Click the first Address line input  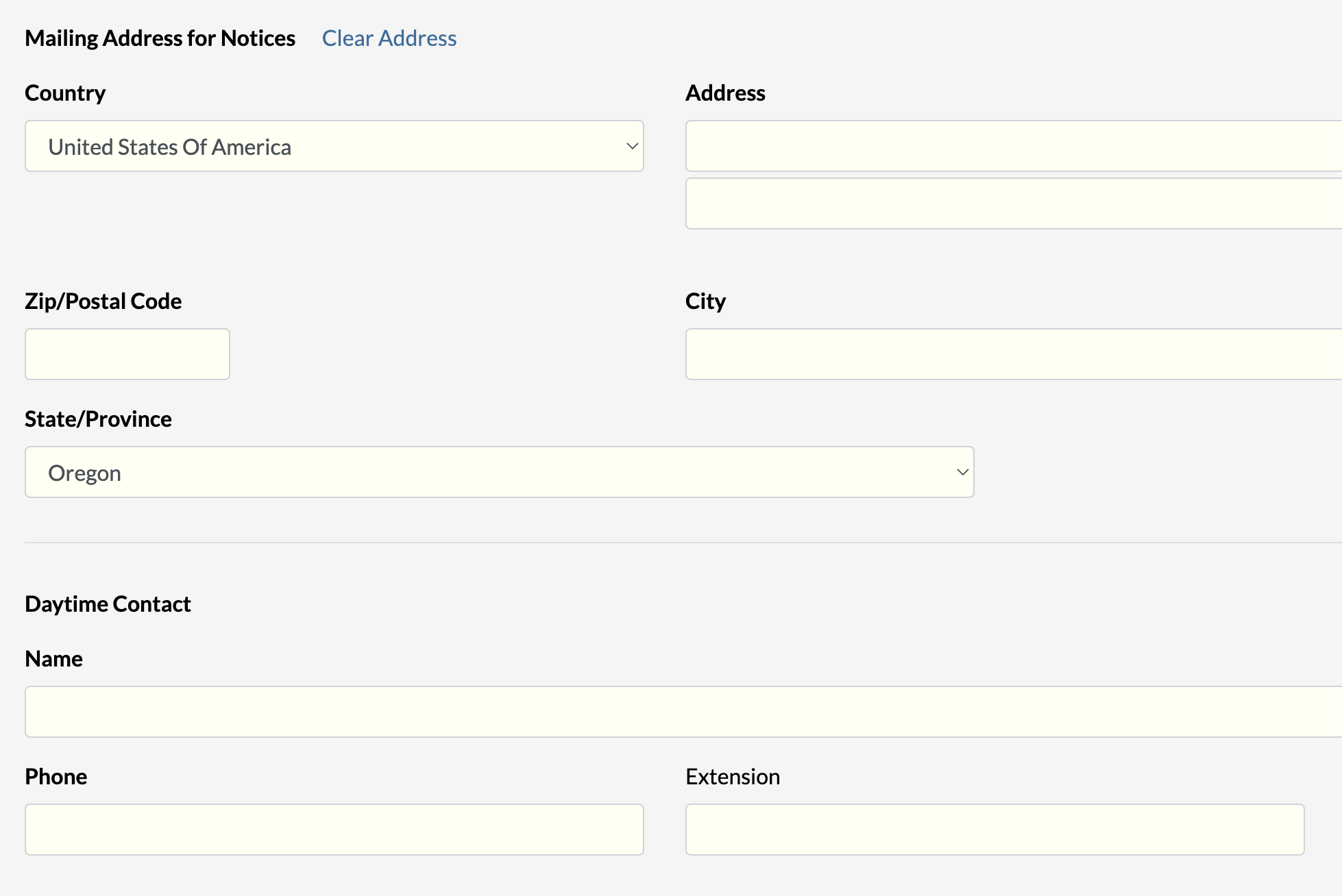(x=1014, y=146)
